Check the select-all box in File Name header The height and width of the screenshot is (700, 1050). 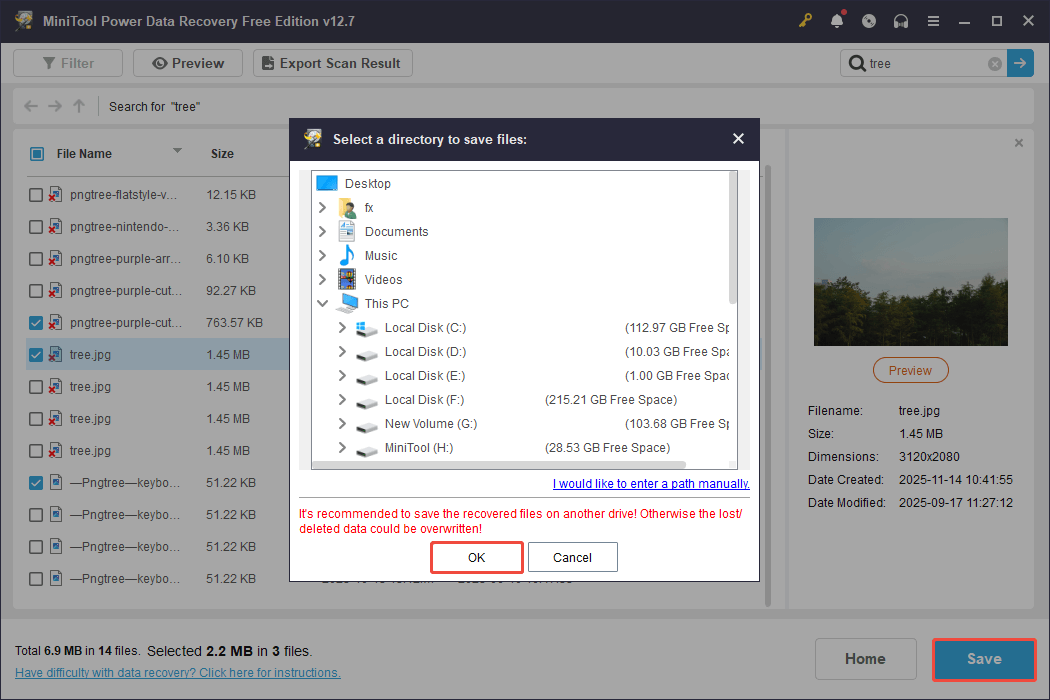pyautogui.click(x=37, y=153)
